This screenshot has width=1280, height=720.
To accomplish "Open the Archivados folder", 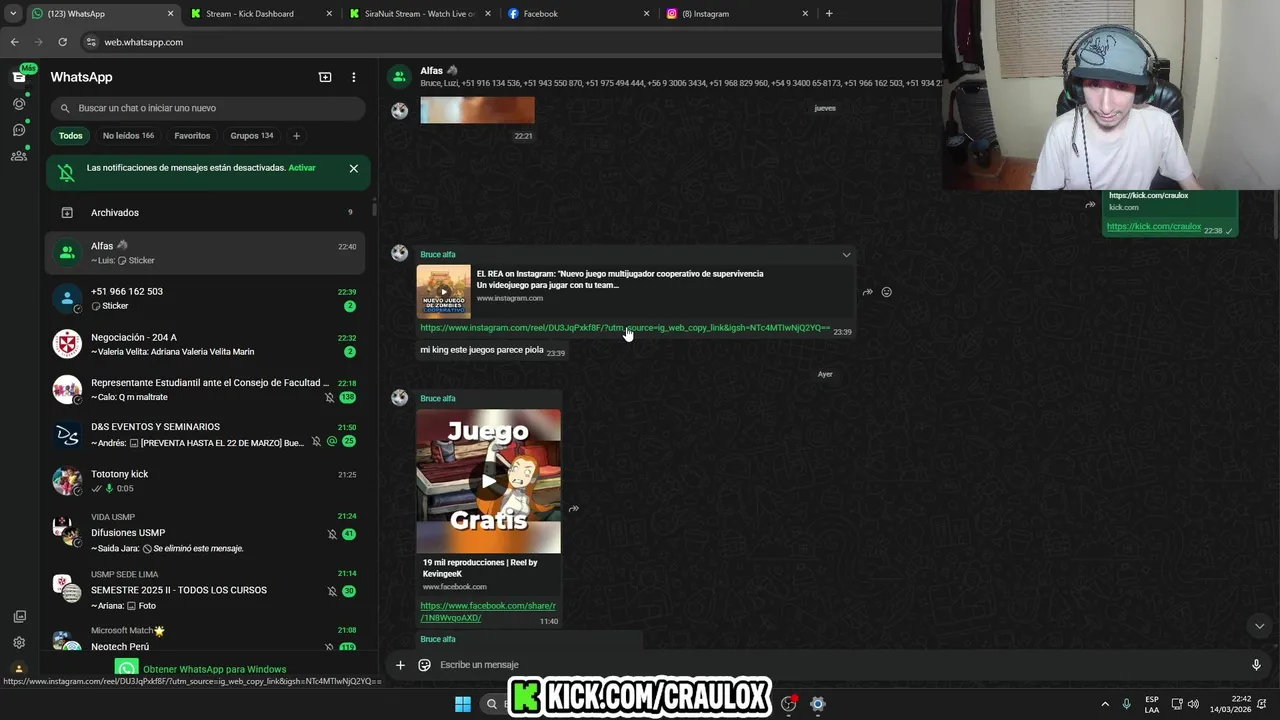I will point(205,213).
